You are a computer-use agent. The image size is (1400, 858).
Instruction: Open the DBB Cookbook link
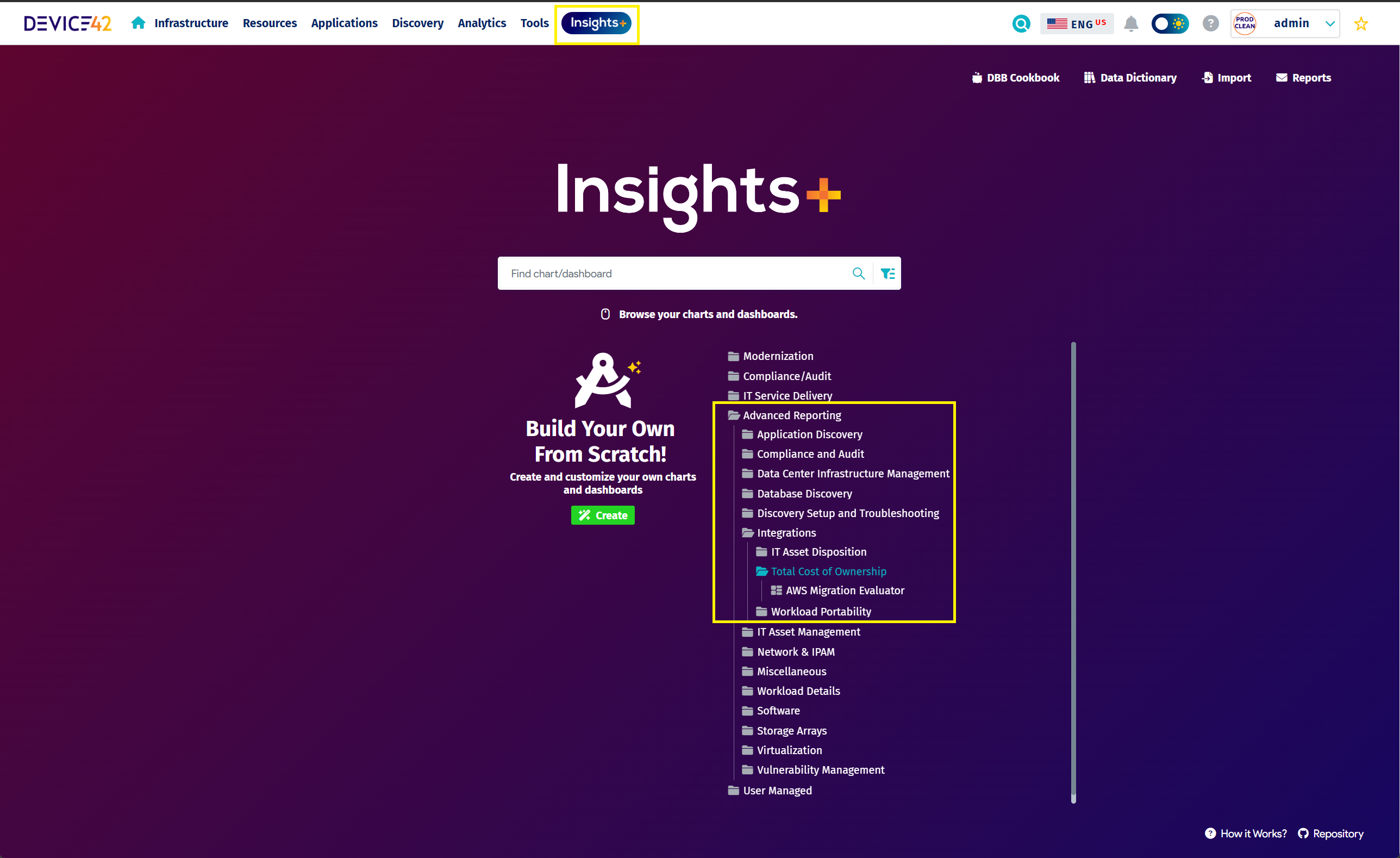click(x=1015, y=78)
